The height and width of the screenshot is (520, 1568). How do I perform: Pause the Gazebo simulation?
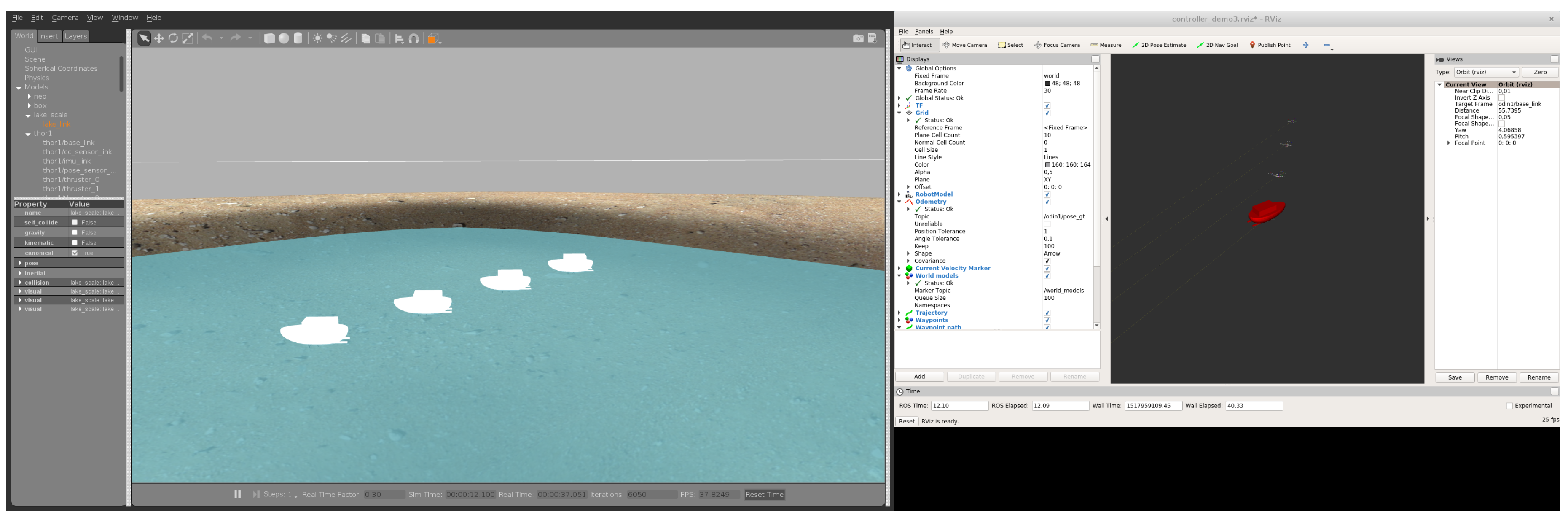pos(237,495)
